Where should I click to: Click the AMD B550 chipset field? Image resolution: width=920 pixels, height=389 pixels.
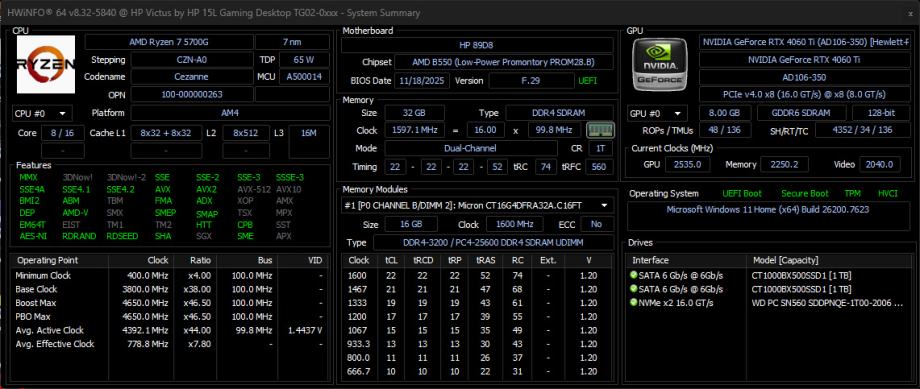pyautogui.click(x=505, y=62)
